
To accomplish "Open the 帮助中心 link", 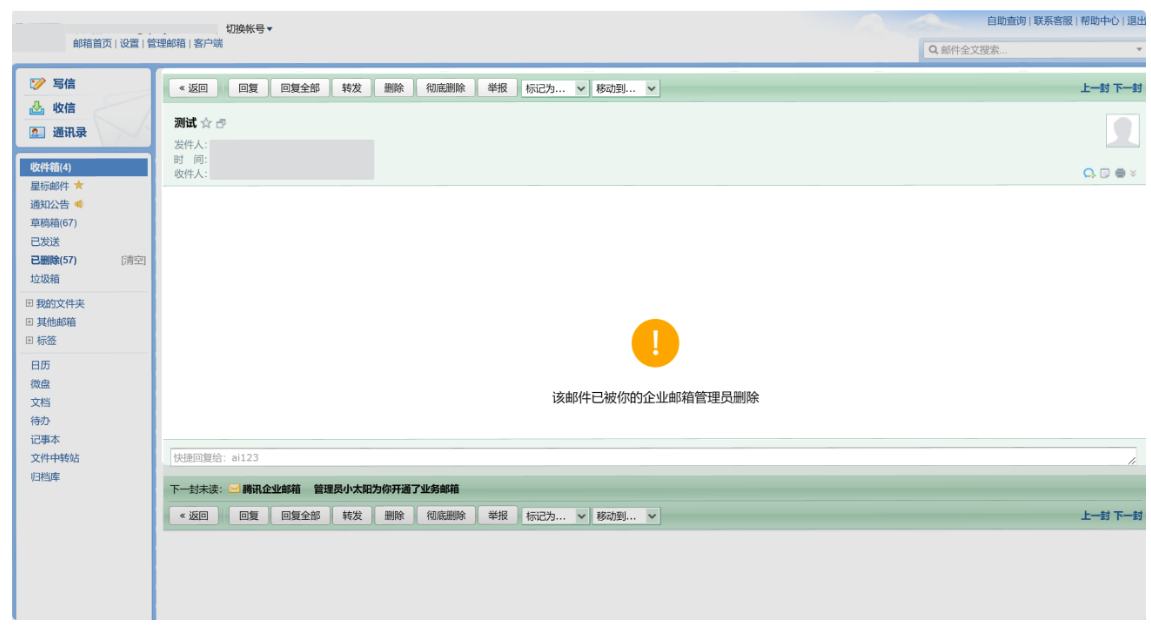I will click(1100, 21).
